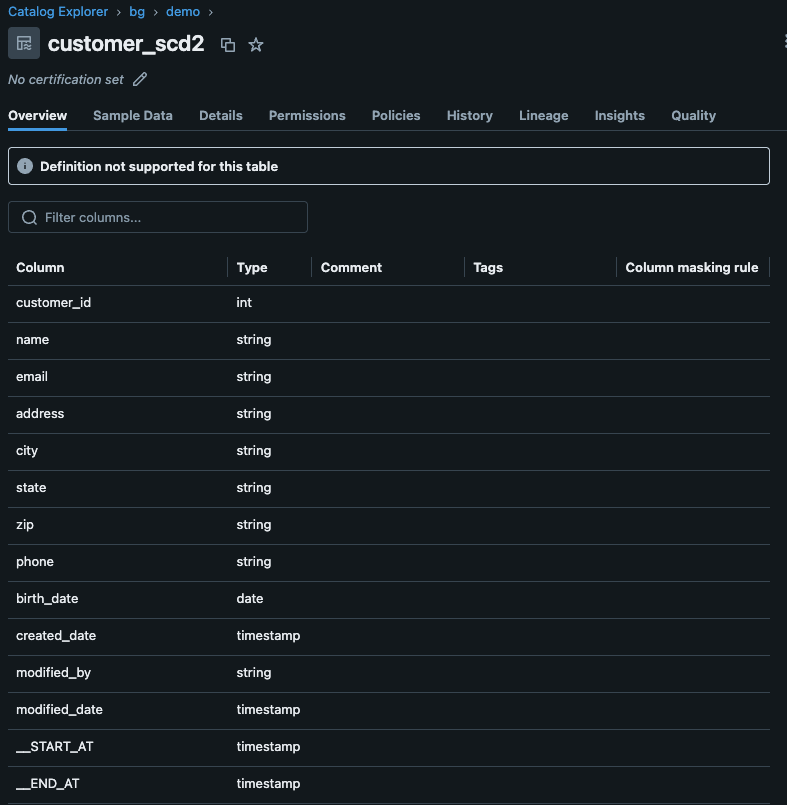Click the date type of birth_date
Viewport: 787px width, 805px height.
(x=250, y=599)
